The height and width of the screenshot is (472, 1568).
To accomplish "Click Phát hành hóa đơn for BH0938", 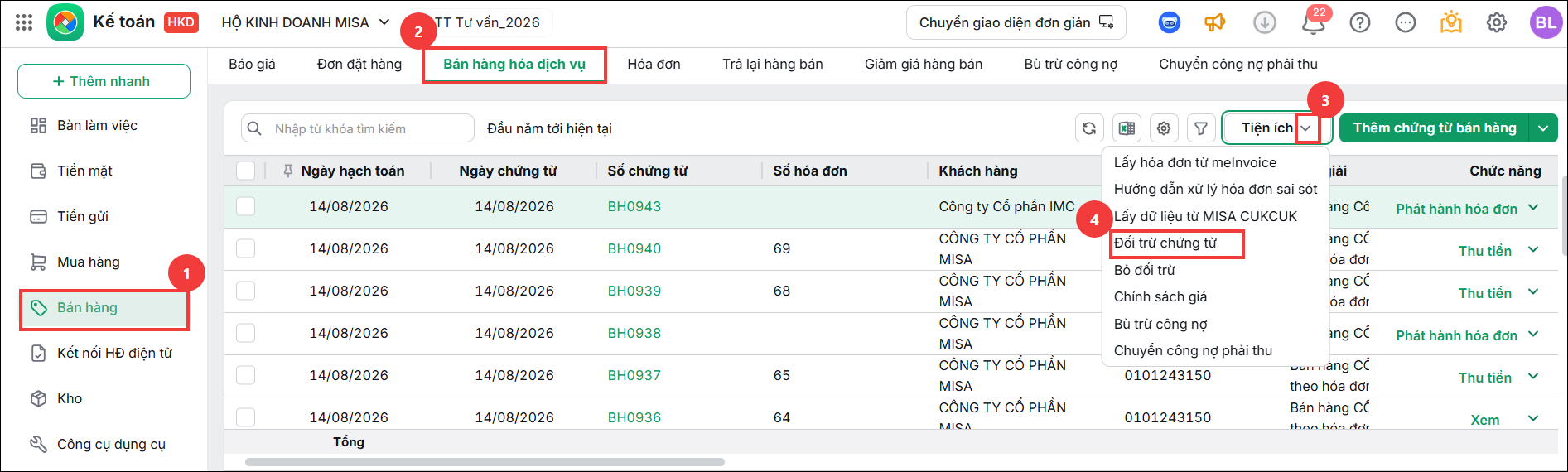I will click(1457, 335).
